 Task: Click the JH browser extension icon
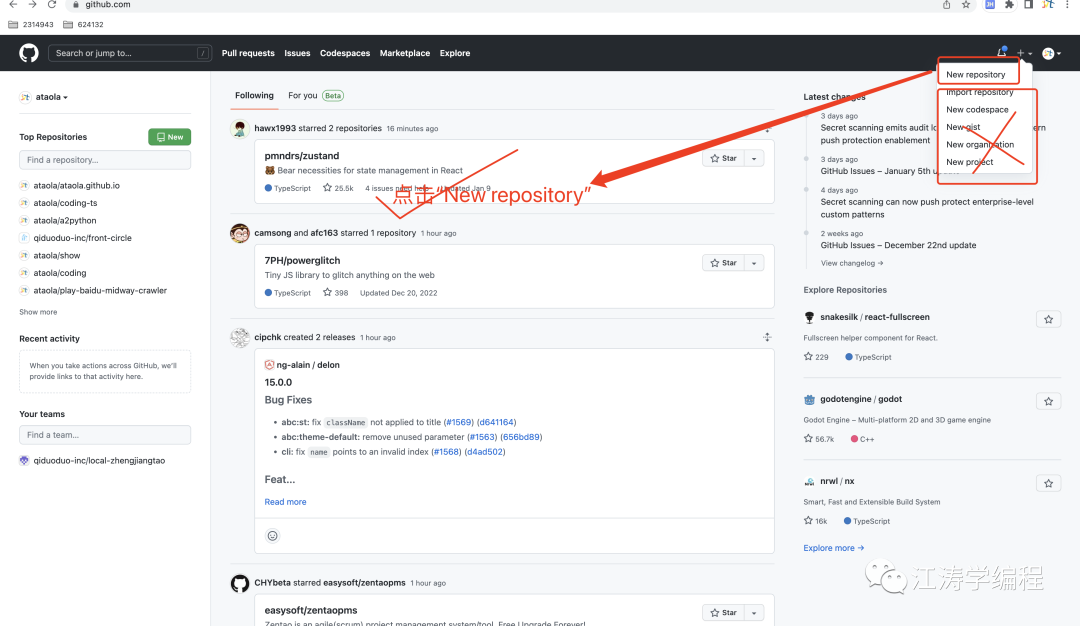click(x=990, y=5)
